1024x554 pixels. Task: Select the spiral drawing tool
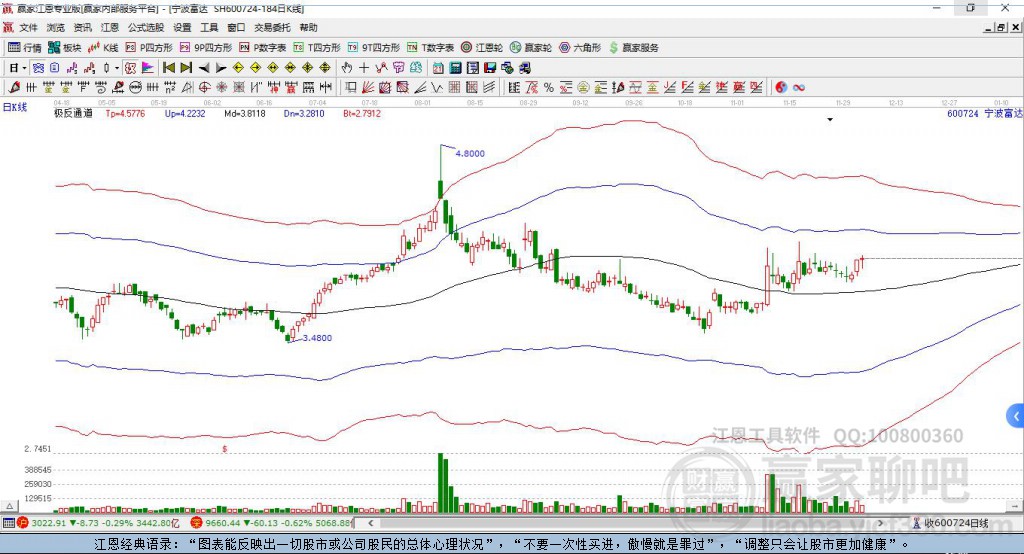click(101, 87)
